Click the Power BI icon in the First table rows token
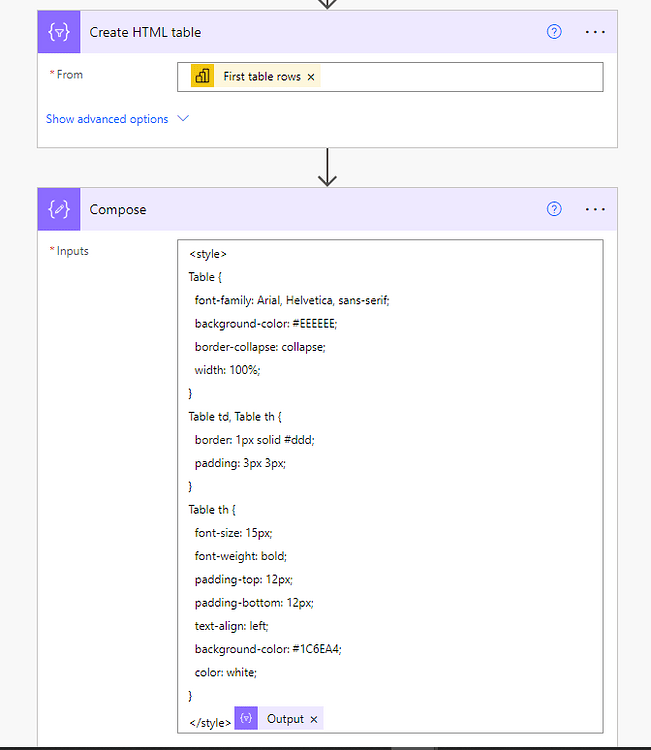 pos(202,76)
